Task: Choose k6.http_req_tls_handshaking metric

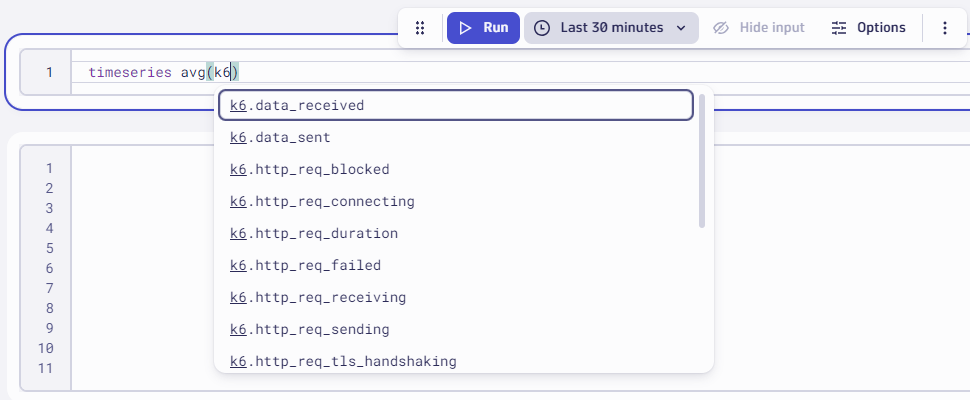Action: pos(456,362)
